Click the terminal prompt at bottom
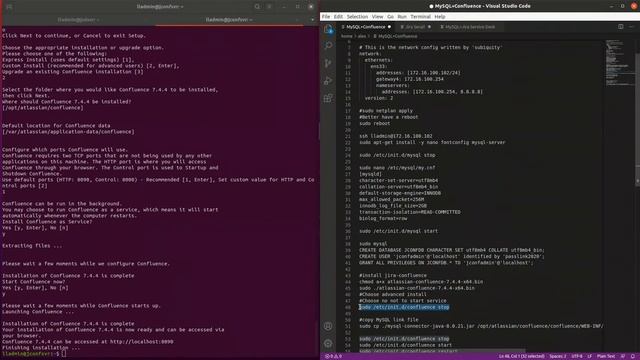This screenshot has width=640, height=360. (x=32, y=353)
